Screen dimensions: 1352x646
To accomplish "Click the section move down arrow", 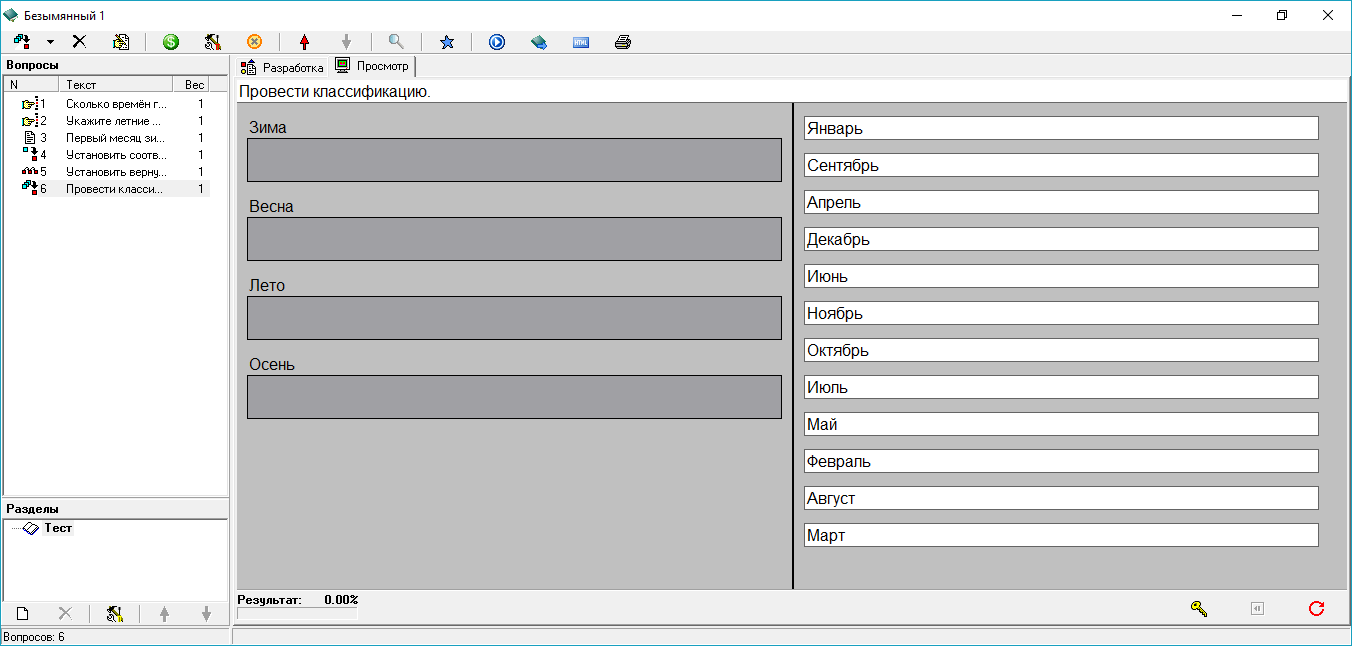I will click(206, 614).
